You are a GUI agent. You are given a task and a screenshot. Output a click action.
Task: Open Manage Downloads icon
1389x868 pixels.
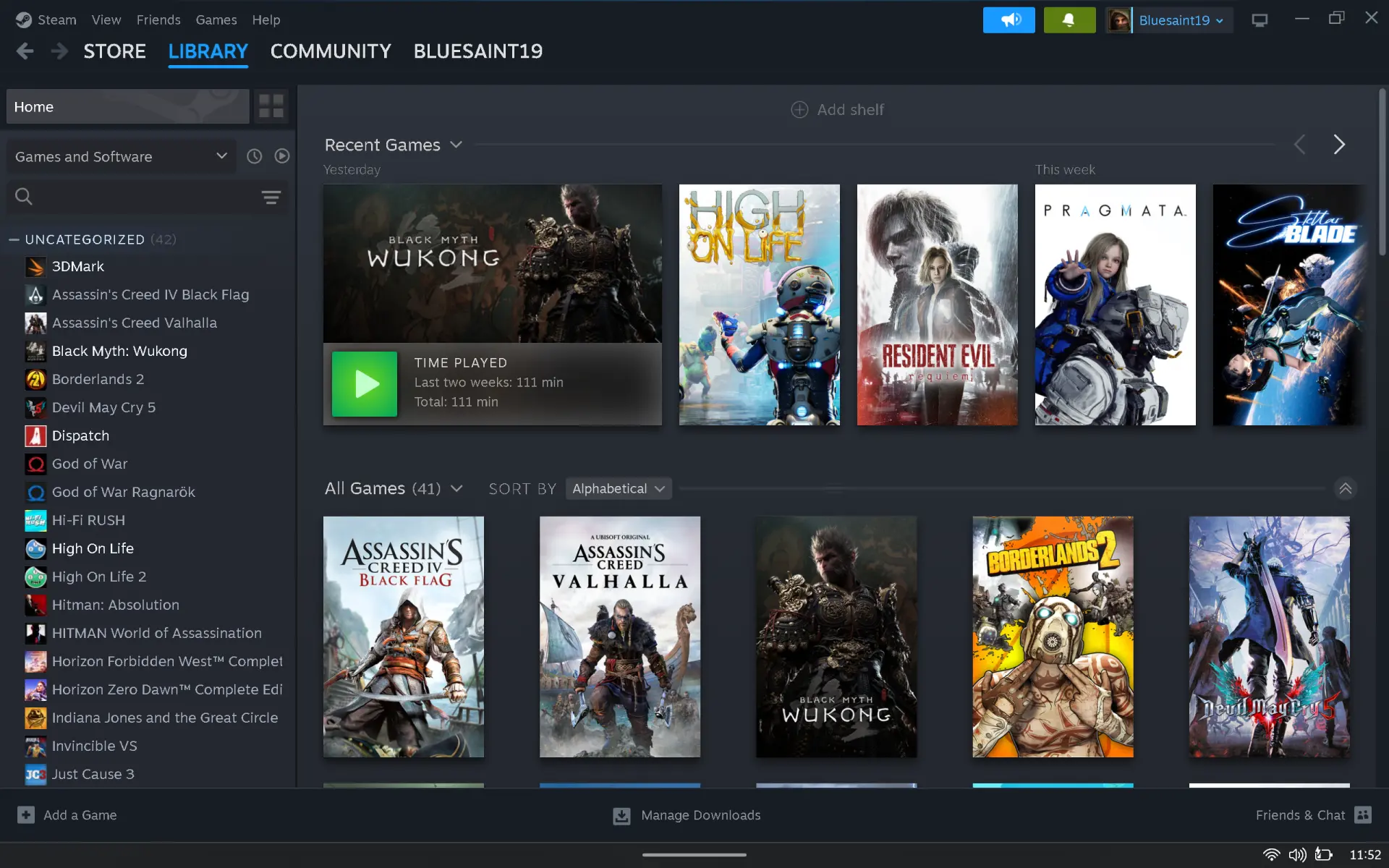[621, 816]
